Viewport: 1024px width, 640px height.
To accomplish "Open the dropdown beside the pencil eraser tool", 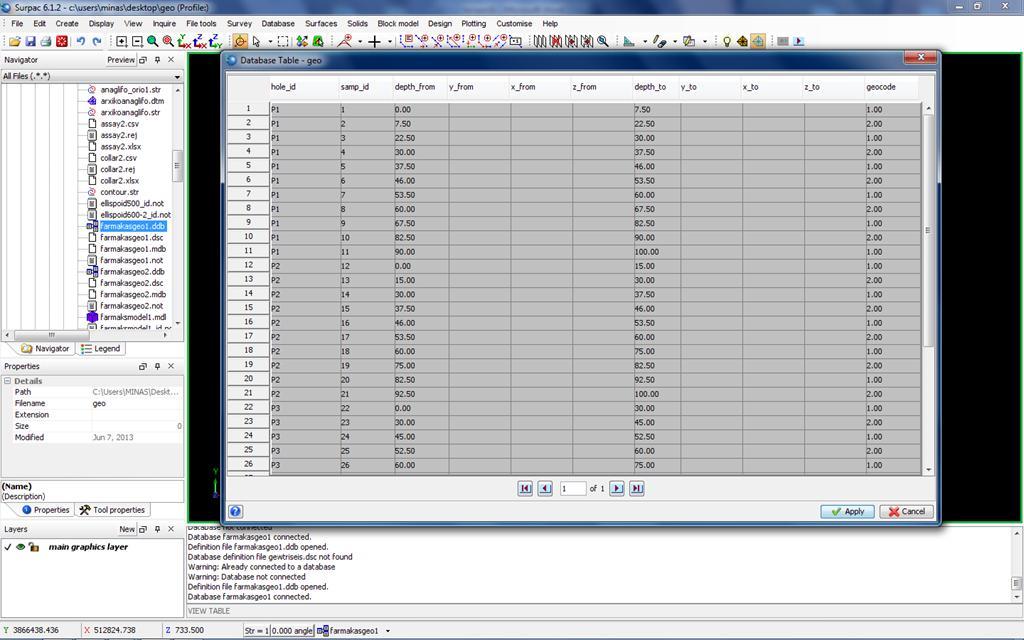I will coord(675,41).
